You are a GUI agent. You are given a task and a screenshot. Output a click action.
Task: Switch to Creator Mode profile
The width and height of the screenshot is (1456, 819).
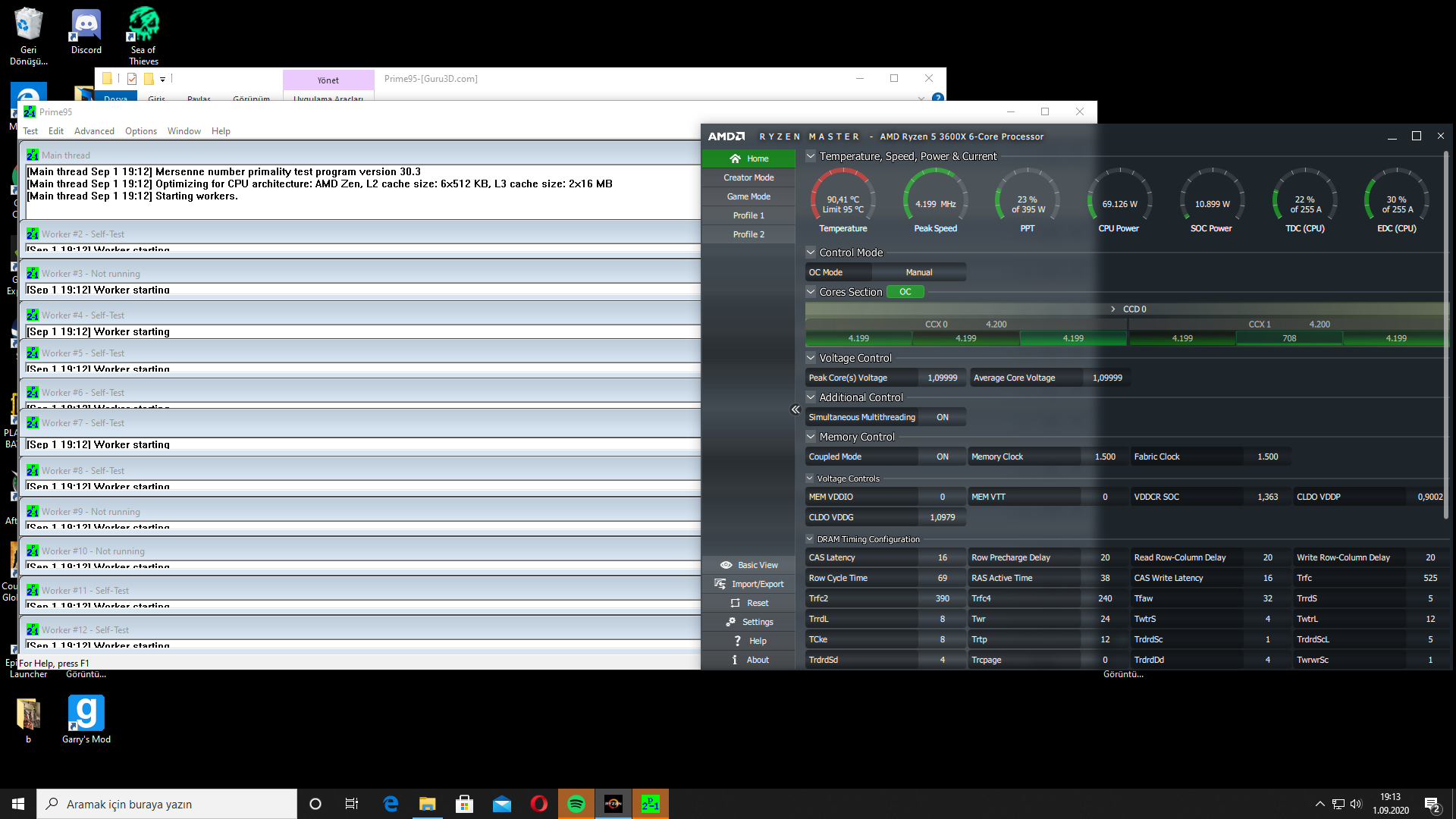748,177
